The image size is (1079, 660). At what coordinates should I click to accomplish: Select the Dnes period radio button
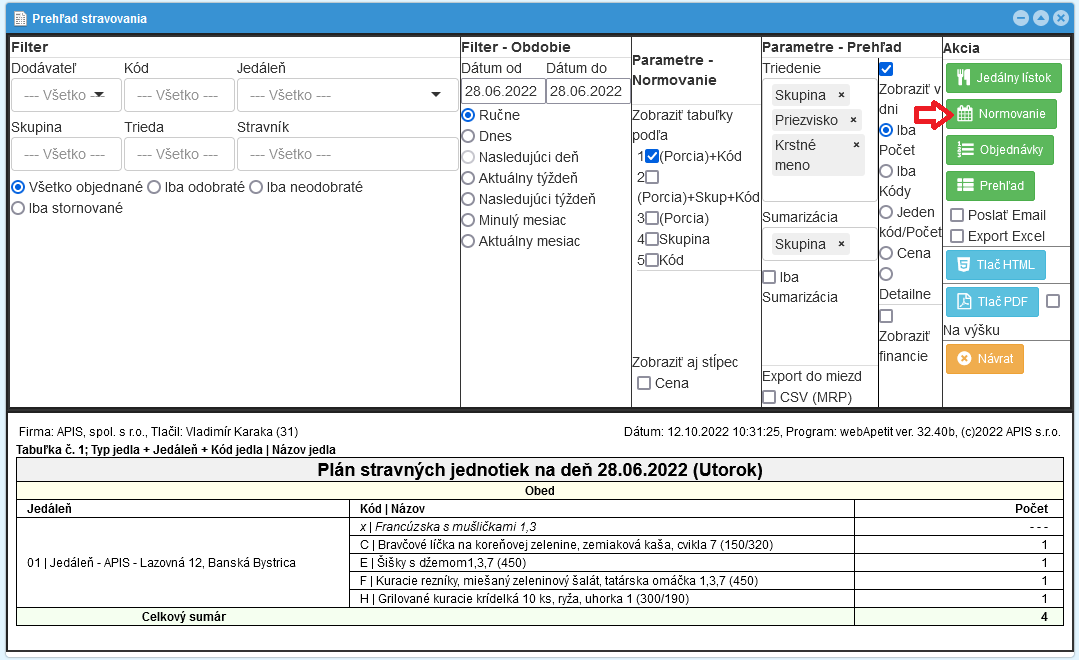467,136
